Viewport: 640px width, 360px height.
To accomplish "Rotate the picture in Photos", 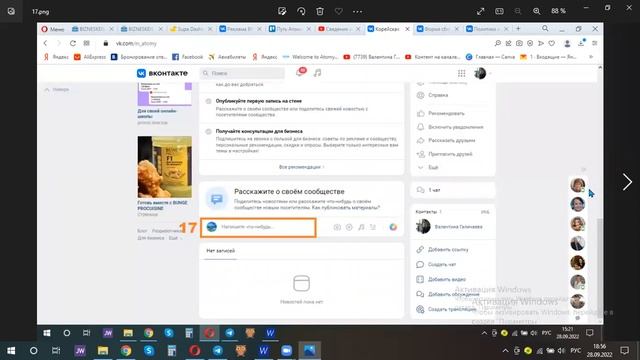I will tap(301, 11).
